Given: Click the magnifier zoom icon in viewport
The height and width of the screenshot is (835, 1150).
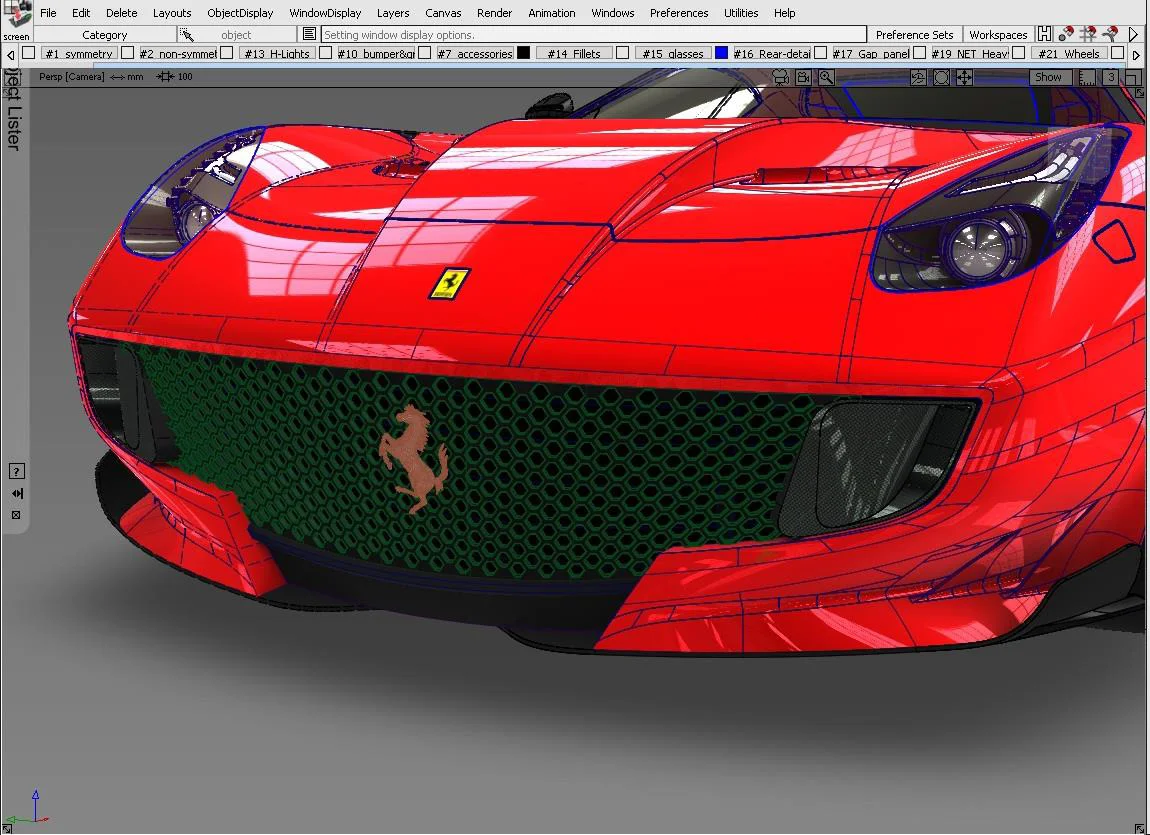Looking at the screenshot, I should 827,77.
